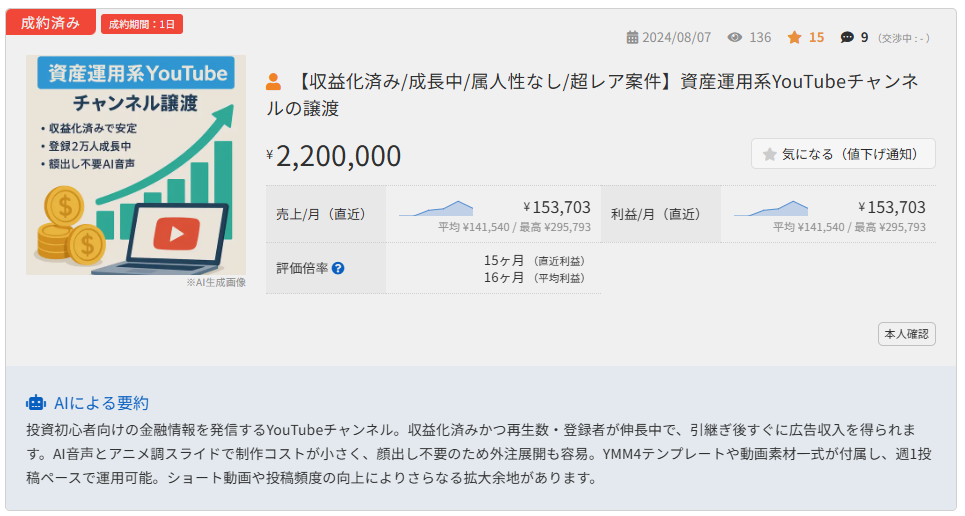Click the AIによる要約 heading
The height and width of the screenshot is (516, 965).
point(101,403)
